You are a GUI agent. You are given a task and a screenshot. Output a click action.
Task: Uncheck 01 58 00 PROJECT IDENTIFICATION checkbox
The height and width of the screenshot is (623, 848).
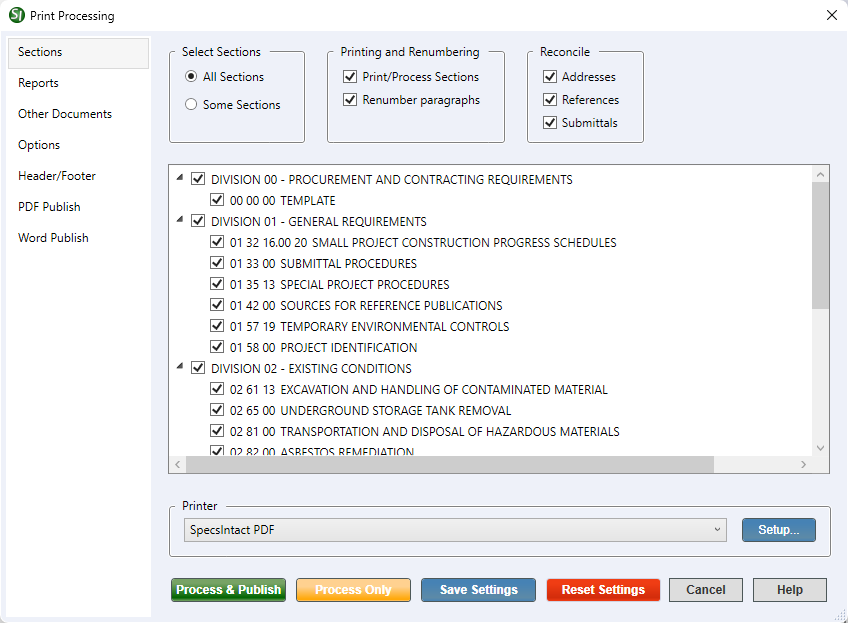[x=217, y=347]
